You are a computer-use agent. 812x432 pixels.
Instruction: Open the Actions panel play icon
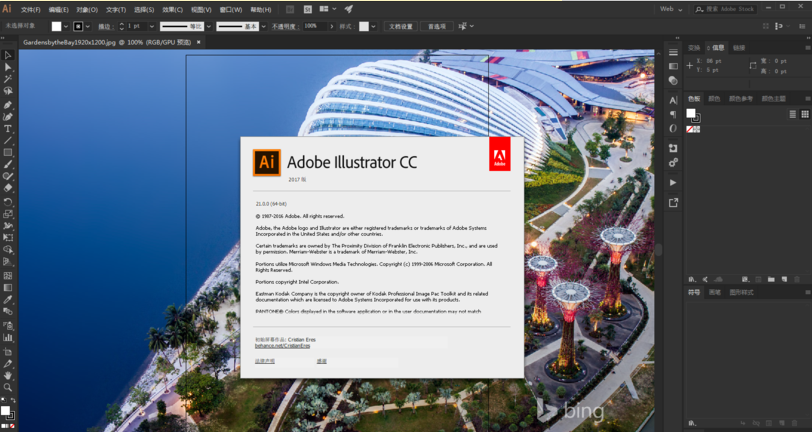click(673, 182)
